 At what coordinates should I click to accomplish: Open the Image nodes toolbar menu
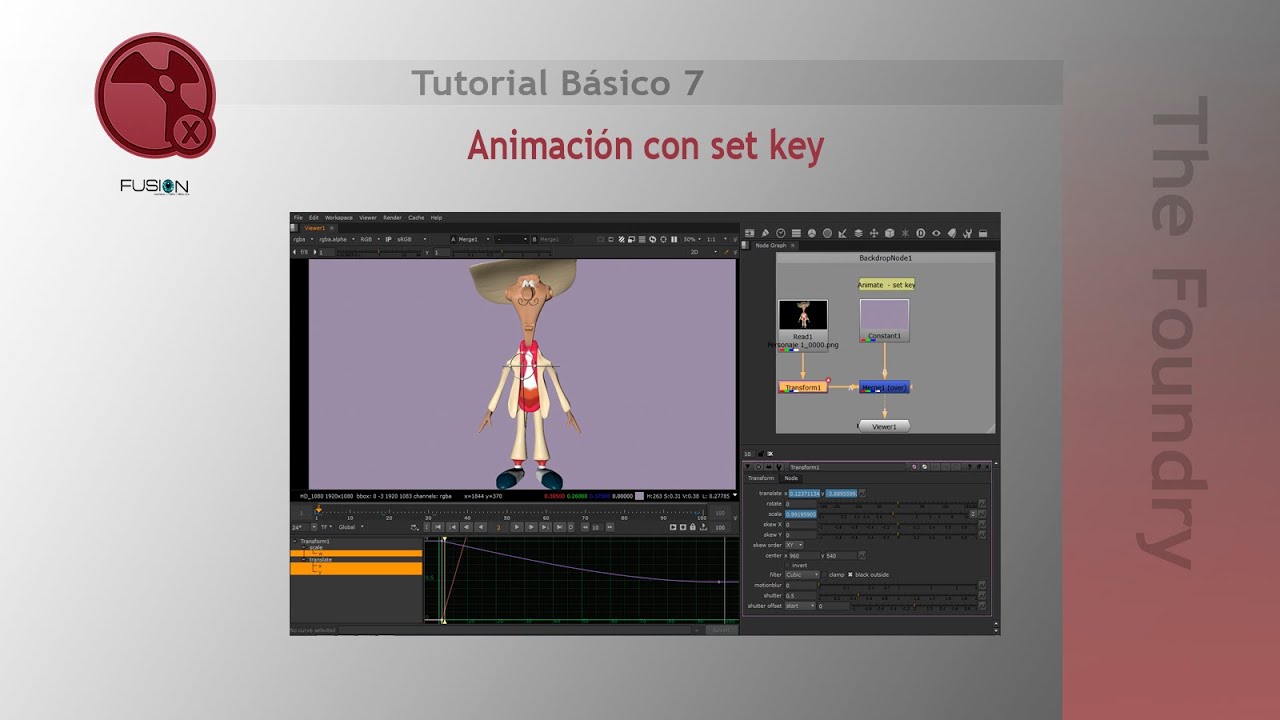(x=749, y=233)
